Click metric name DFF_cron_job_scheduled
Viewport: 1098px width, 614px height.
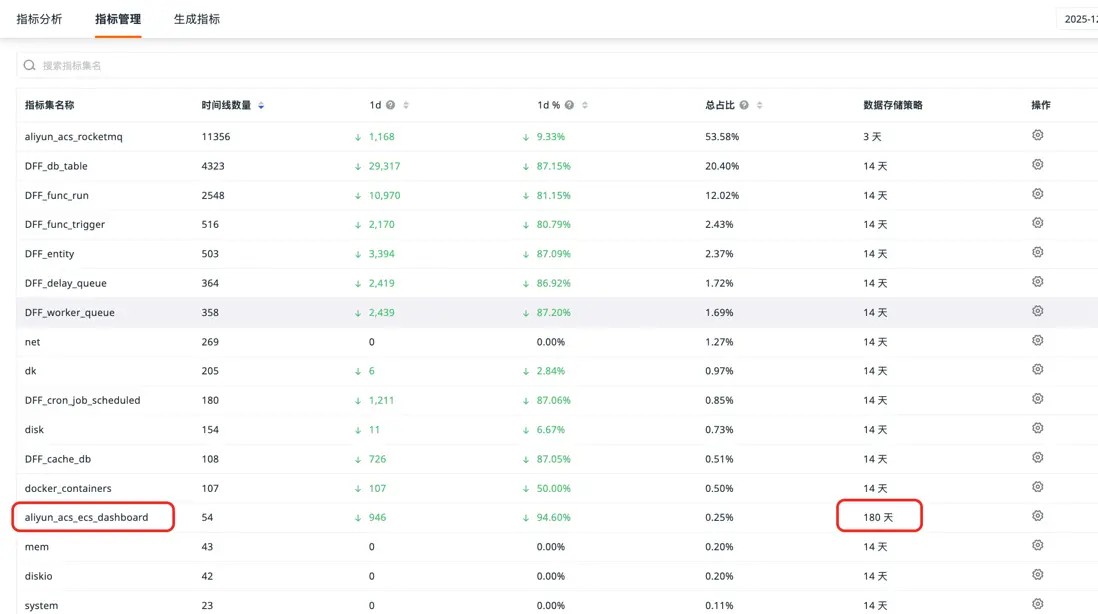83,400
